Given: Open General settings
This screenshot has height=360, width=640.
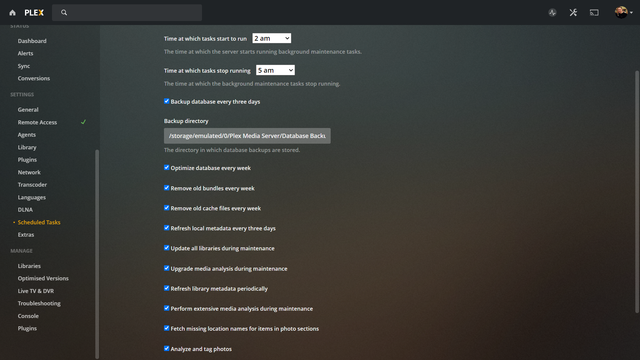Looking at the screenshot, I should [x=28, y=110].
